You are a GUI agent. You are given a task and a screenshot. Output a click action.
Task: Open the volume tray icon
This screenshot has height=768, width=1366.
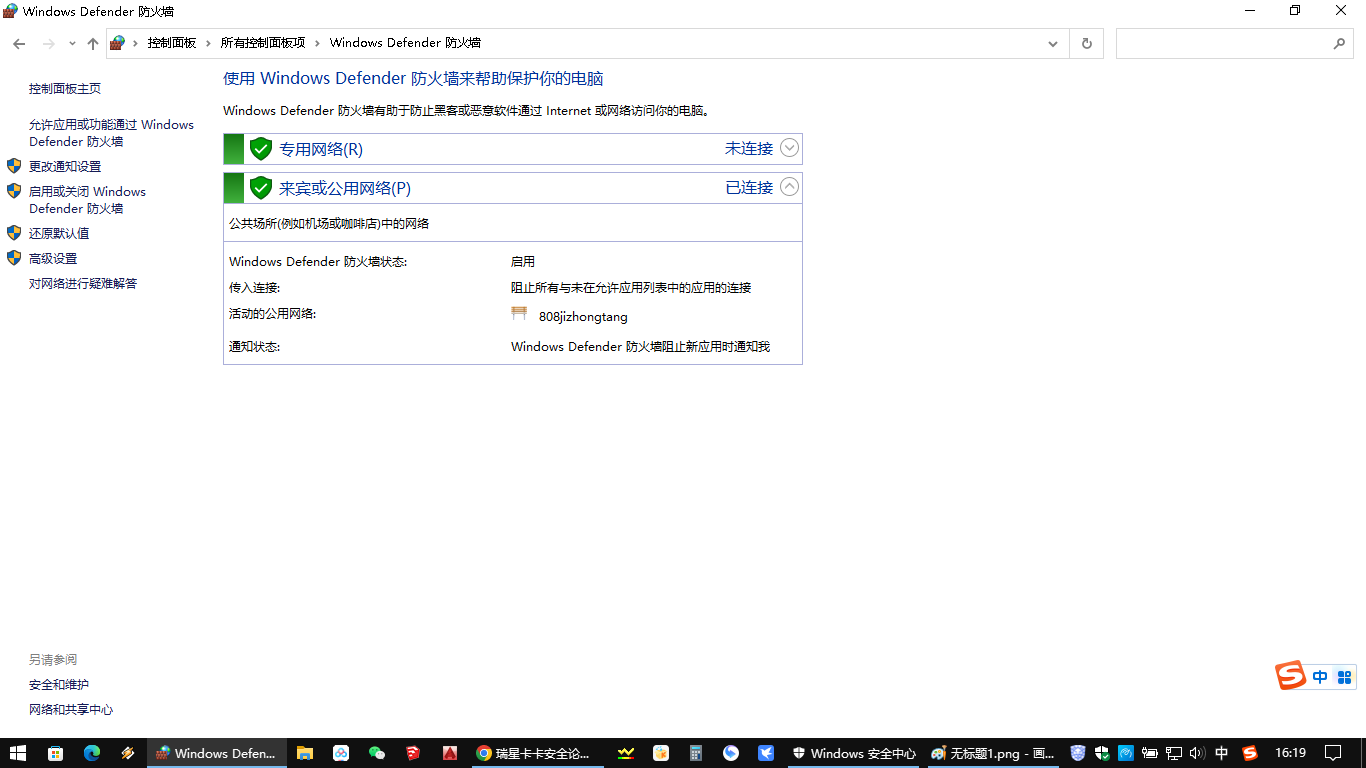click(x=1197, y=753)
